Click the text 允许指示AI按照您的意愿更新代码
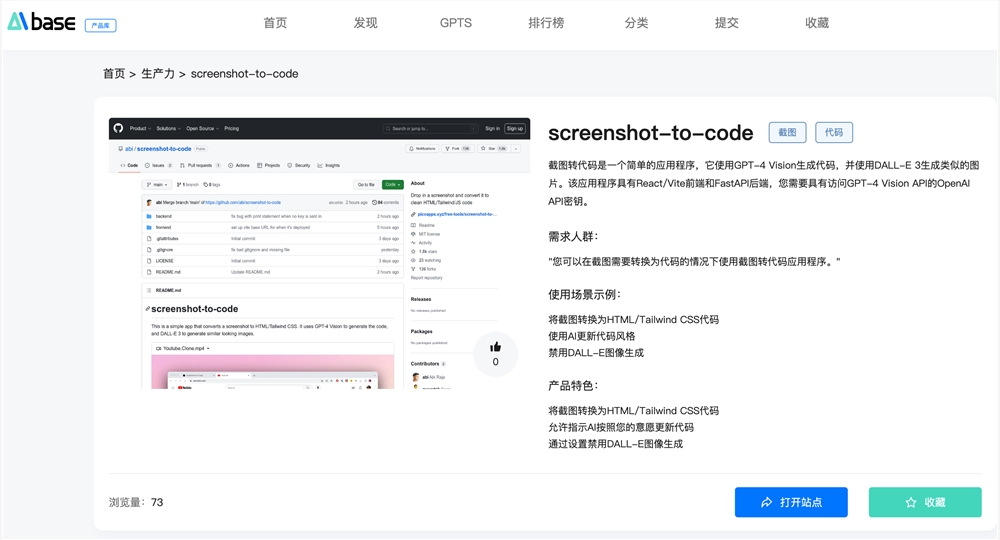The width and height of the screenshot is (1000, 540). (x=621, y=427)
